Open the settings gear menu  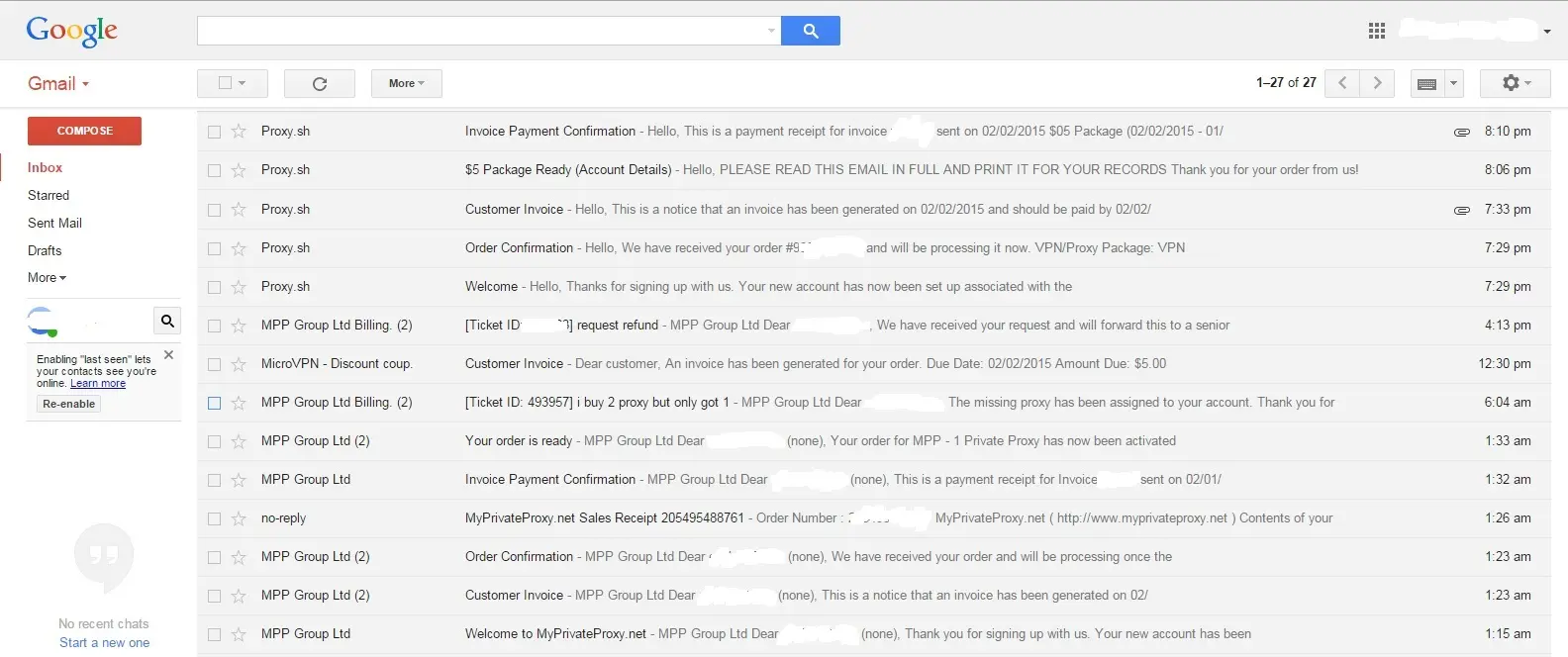coord(1516,83)
